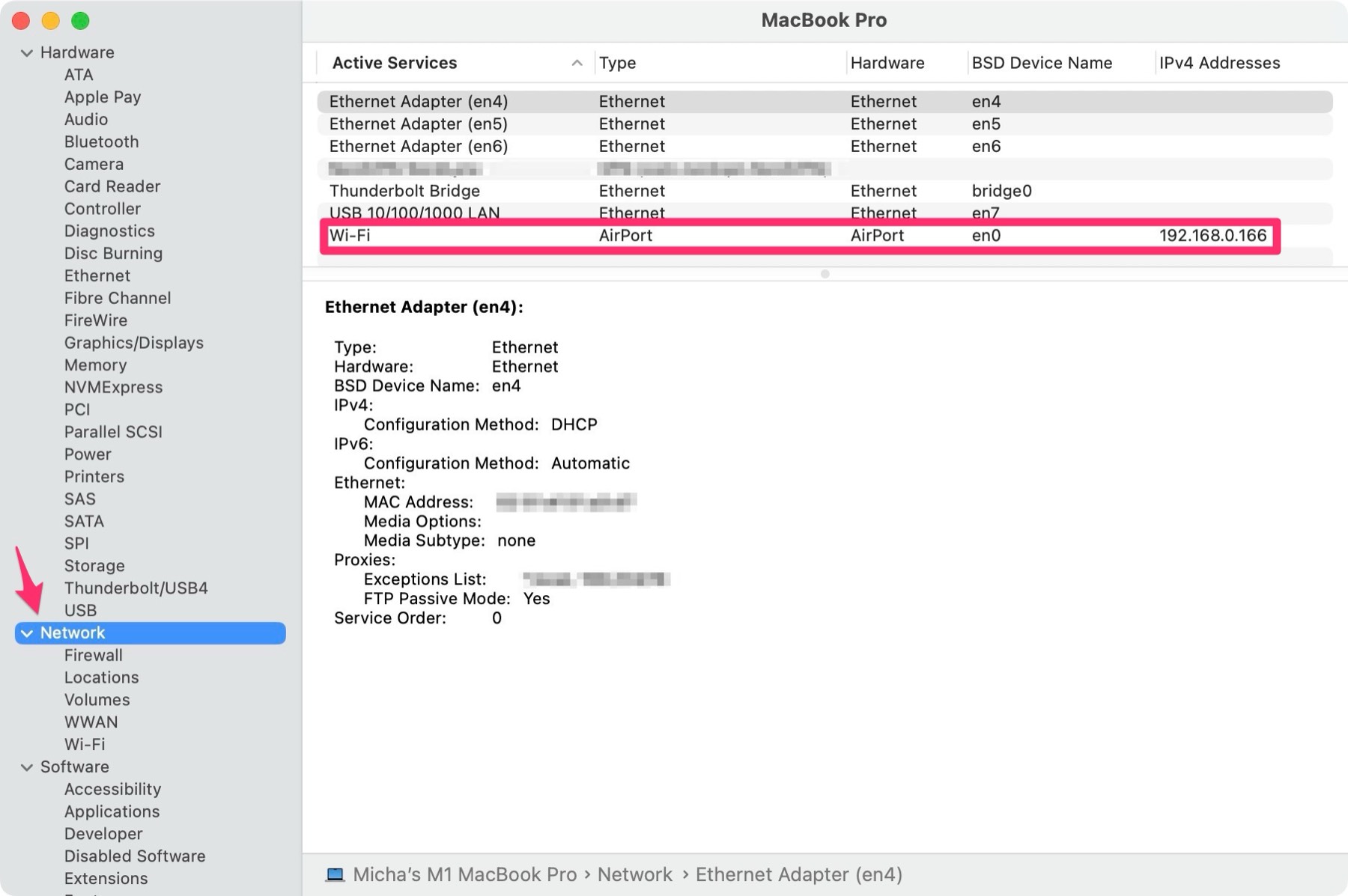Click the 192.168.0.166 IPv4 address
The width and height of the screenshot is (1348, 896).
[1212, 236]
